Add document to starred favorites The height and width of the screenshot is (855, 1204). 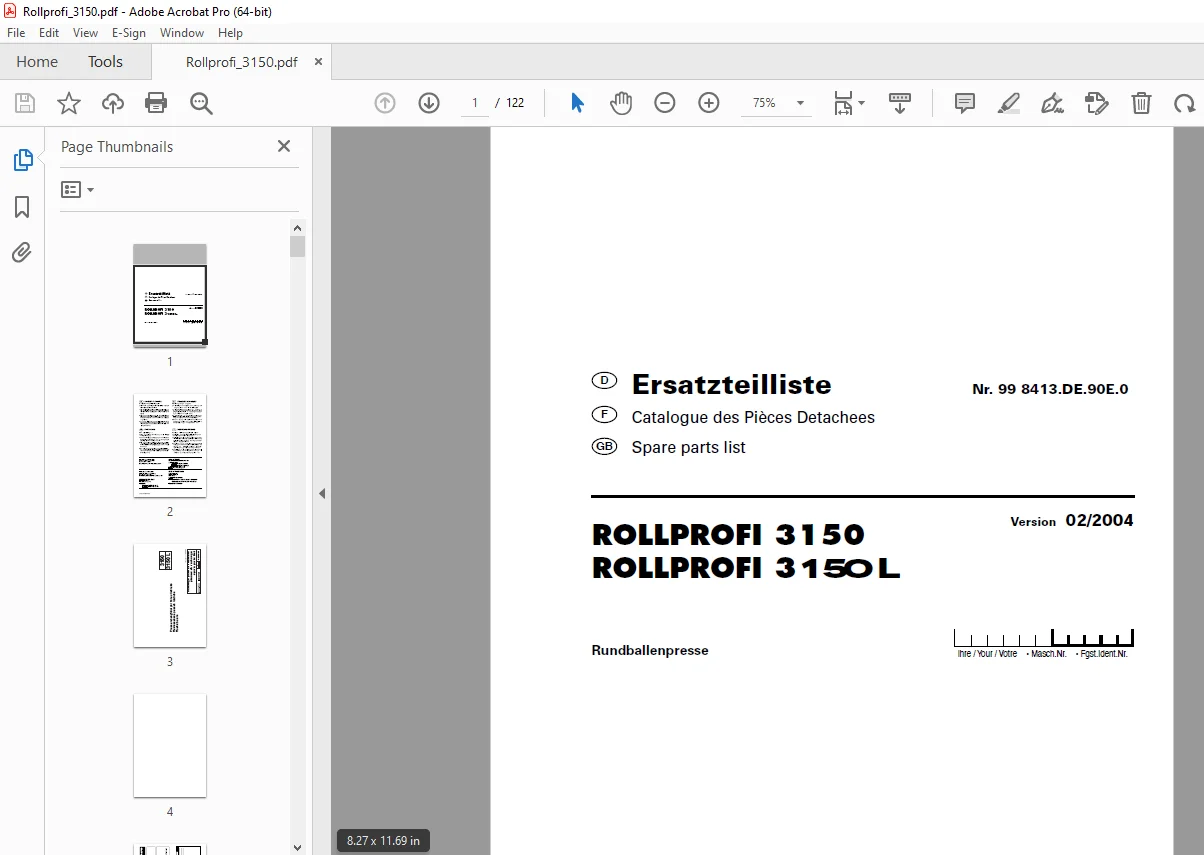pyautogui.click(x=69, y=103)
